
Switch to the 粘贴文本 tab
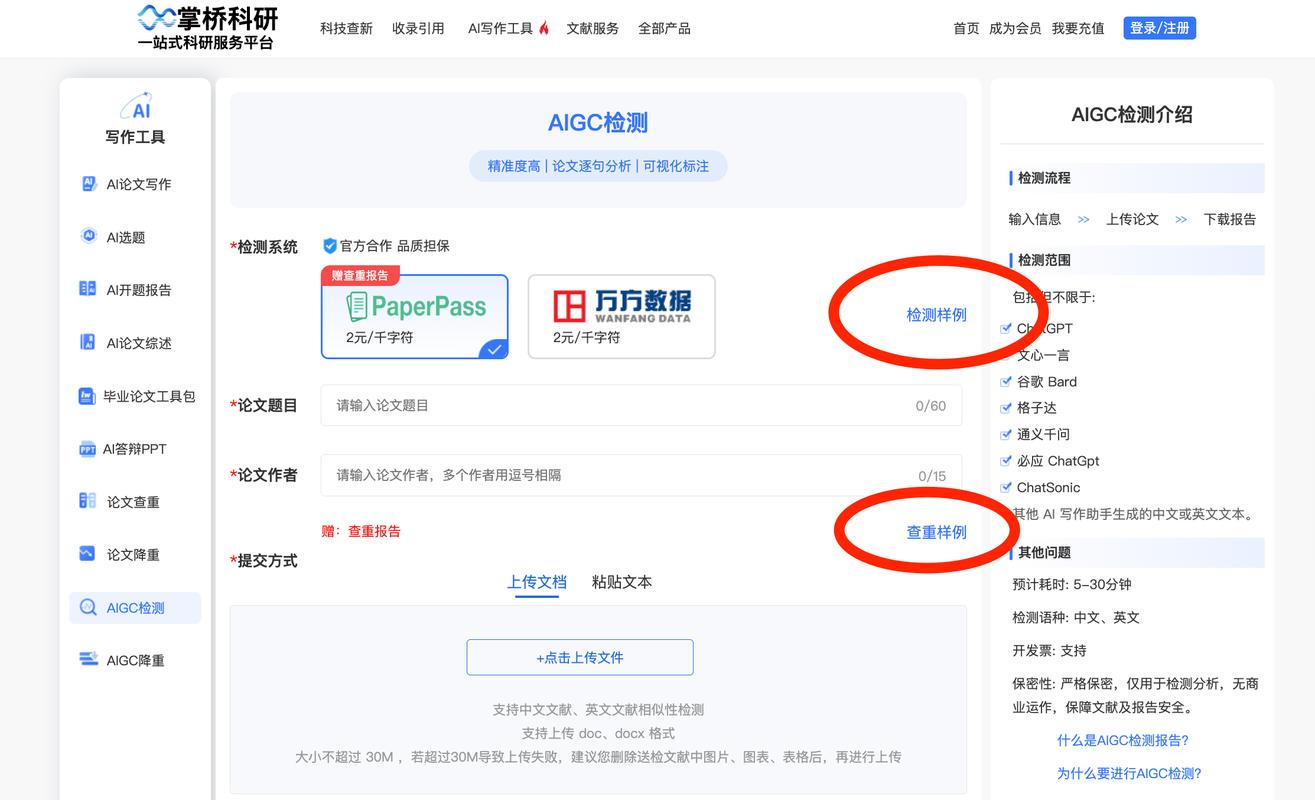(622, 582)
